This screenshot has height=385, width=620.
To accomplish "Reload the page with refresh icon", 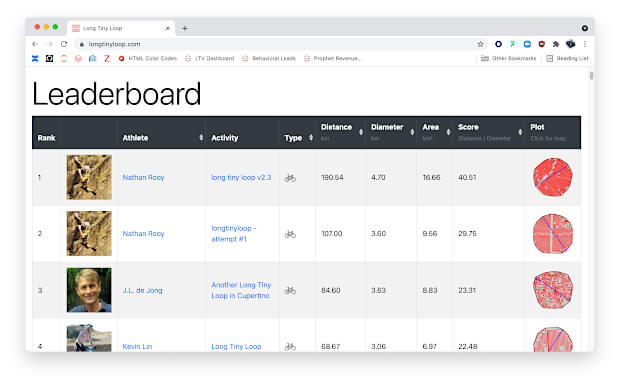I will pos(64,44).
